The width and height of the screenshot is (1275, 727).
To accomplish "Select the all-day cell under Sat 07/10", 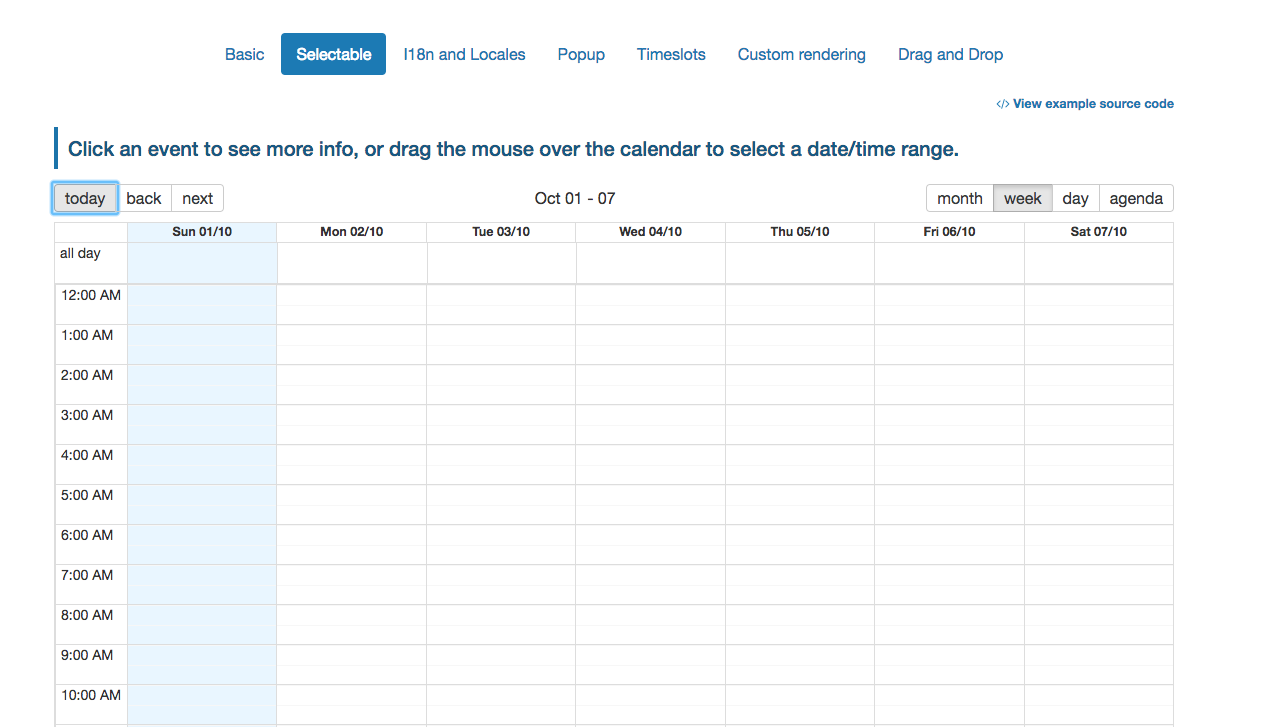I will 1099,263.
